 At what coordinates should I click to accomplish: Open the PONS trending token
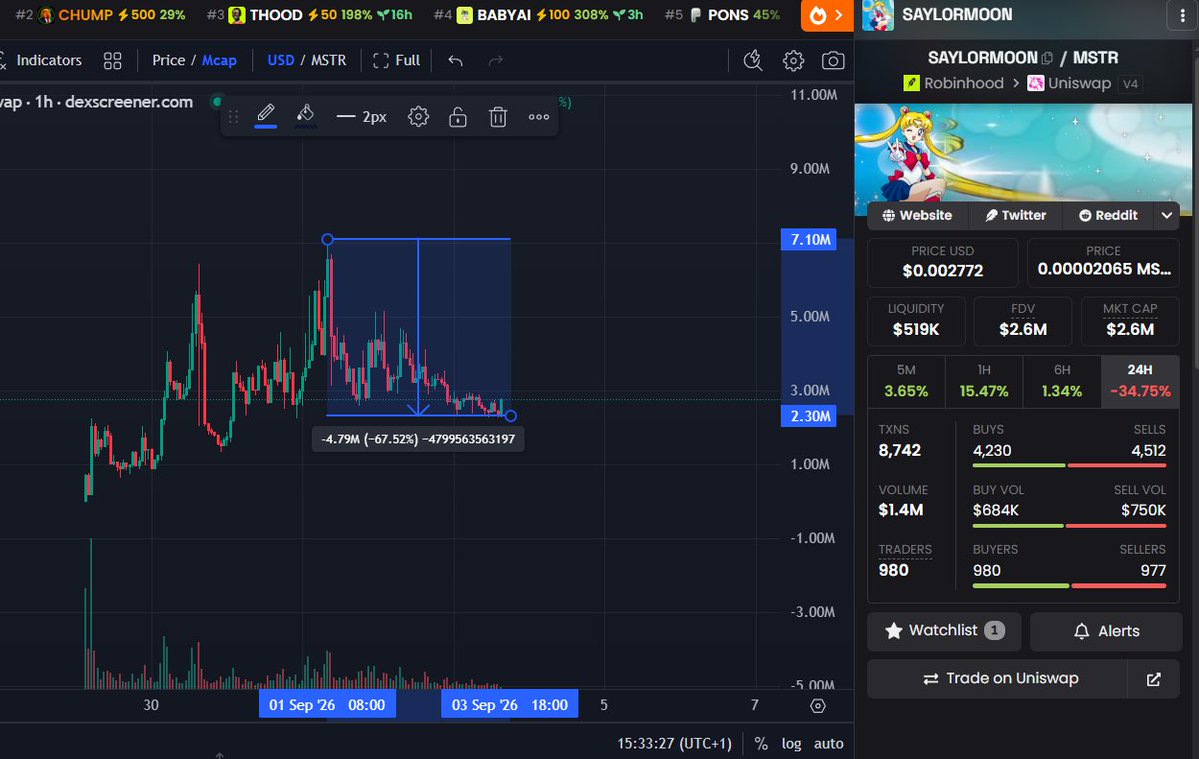[x=723, y=15]
